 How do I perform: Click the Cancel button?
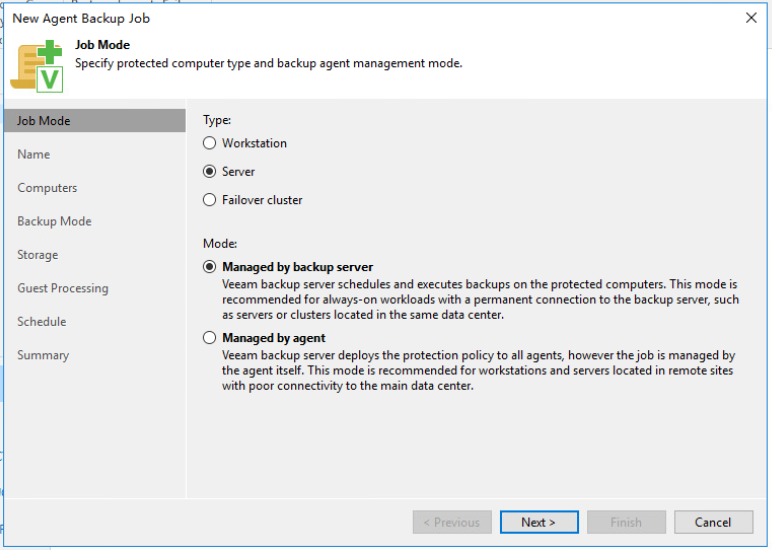pos(713,522)
